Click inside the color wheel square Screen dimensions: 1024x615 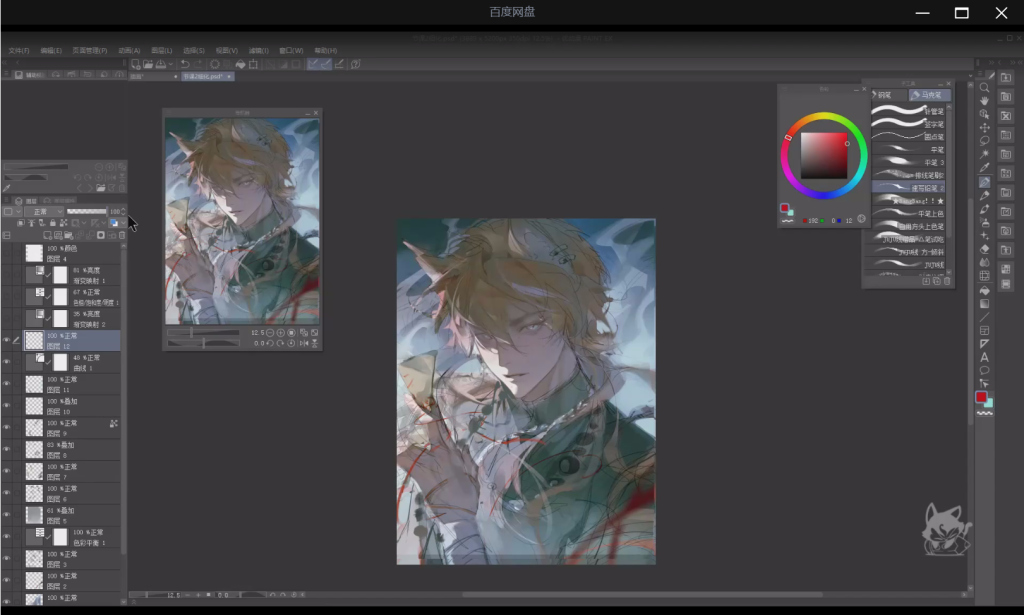(x=823, y=154)
